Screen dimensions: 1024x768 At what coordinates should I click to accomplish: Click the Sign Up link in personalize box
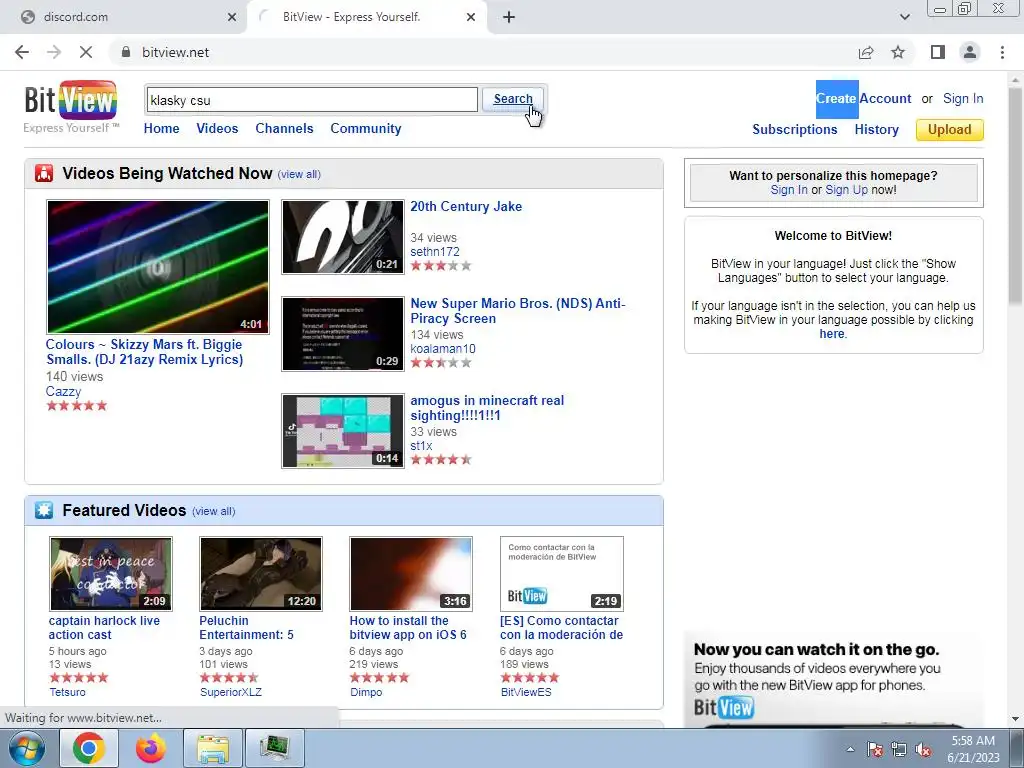846,189
